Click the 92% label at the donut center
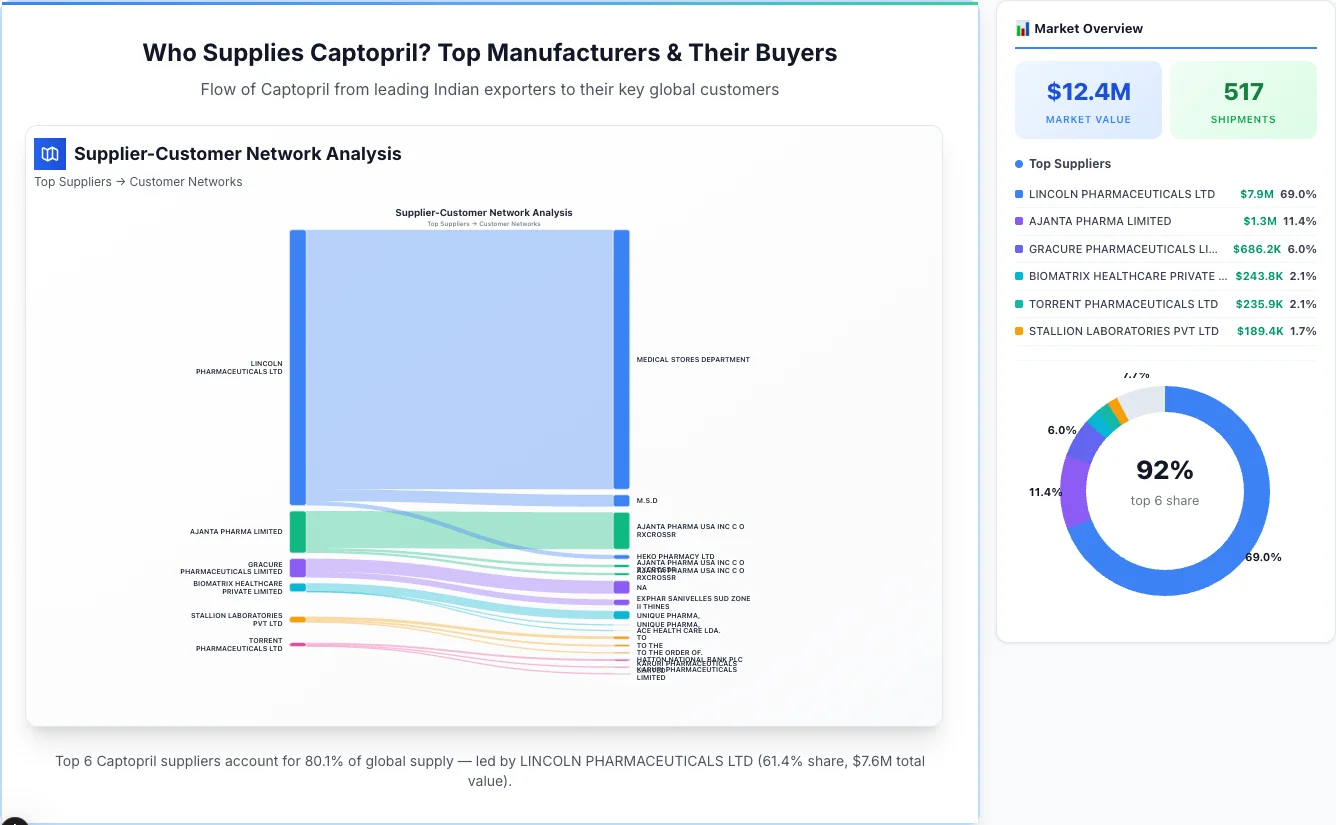1336x825 pixels. 1164,469
